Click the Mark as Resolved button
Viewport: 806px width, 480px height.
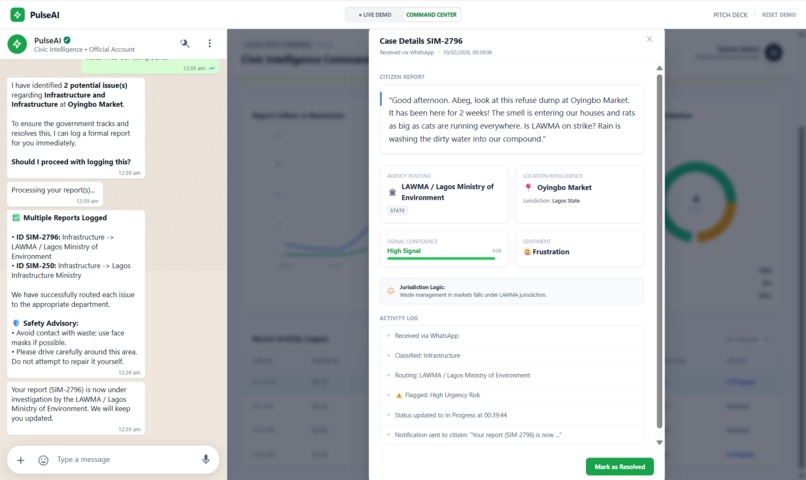click(619, 467)
